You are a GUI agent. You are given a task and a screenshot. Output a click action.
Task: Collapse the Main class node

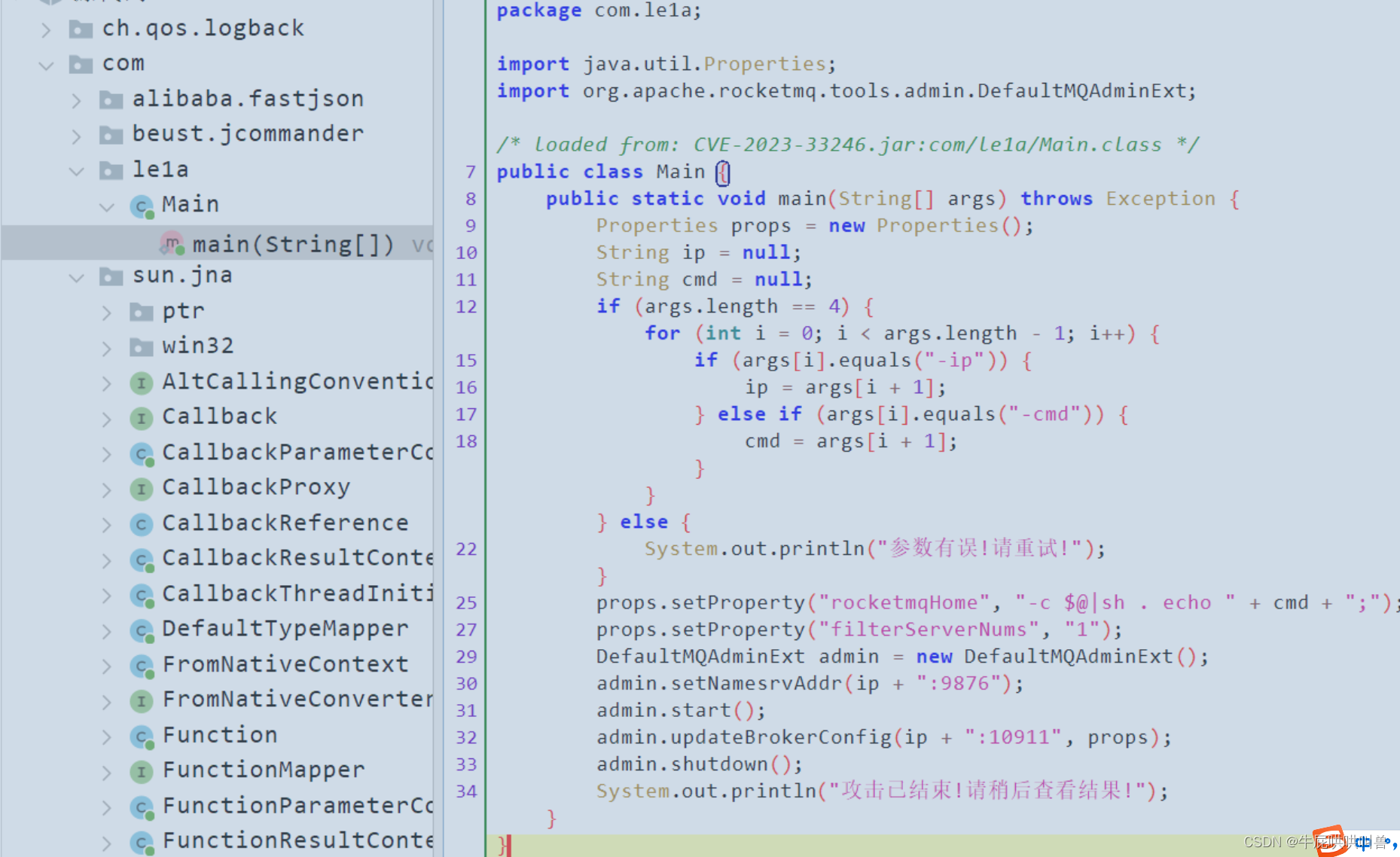[x=106, y=206]
